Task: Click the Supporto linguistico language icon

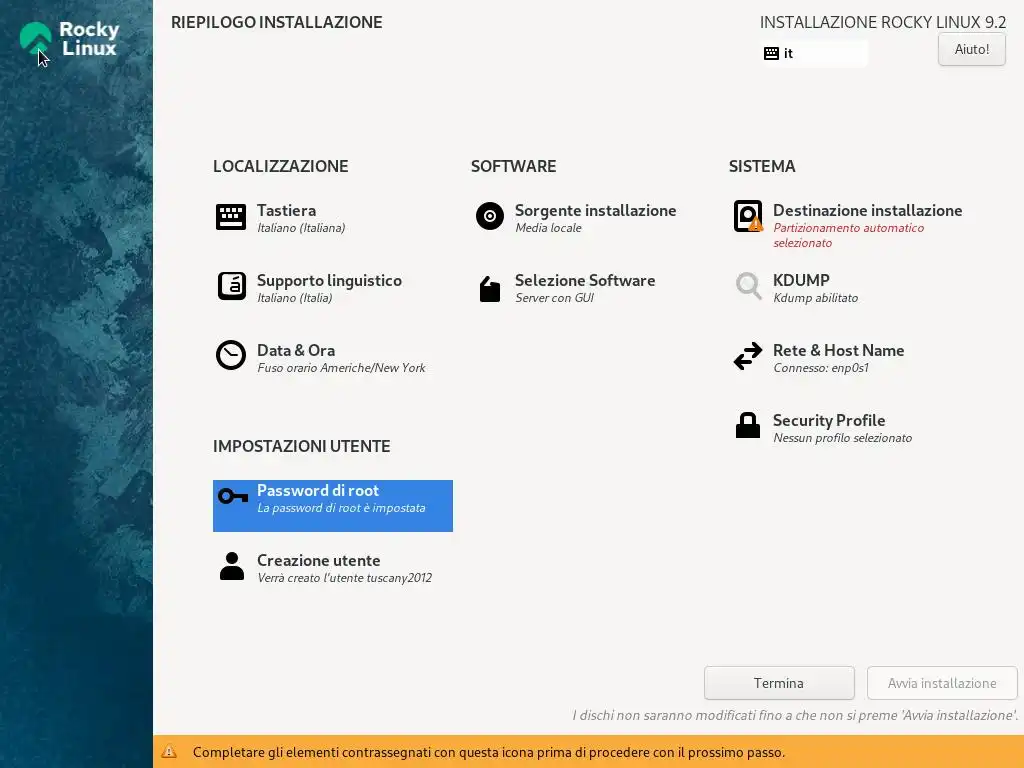Action: click(231, 286)
